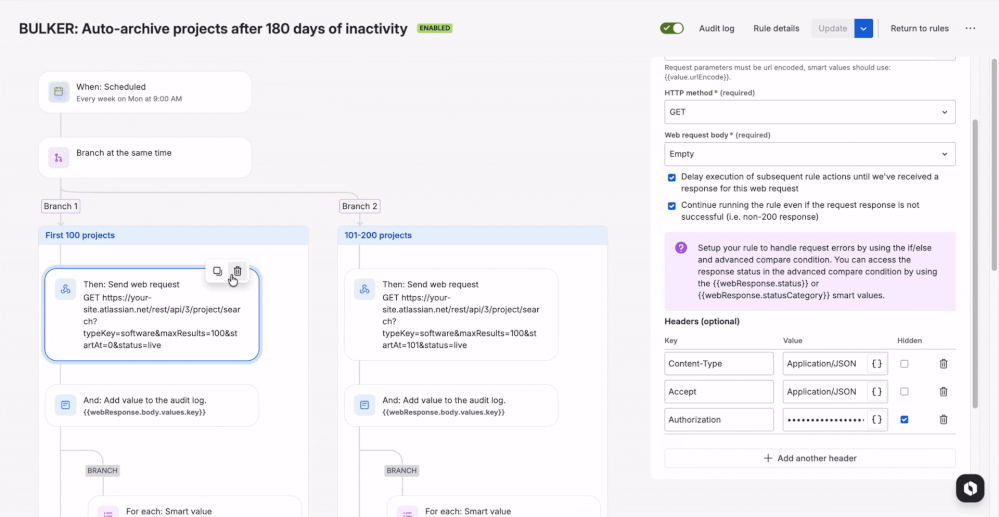
Task: Open the more options ellipsis menu
Action: (970, 28)
